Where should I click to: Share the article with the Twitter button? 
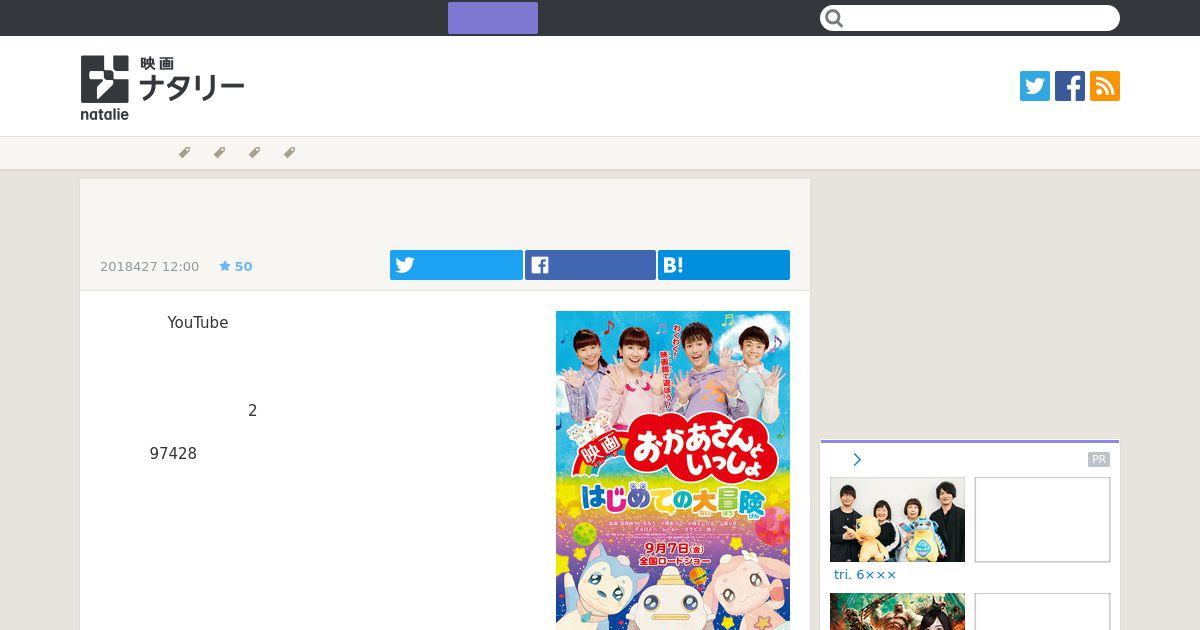(x=456, y=265)
